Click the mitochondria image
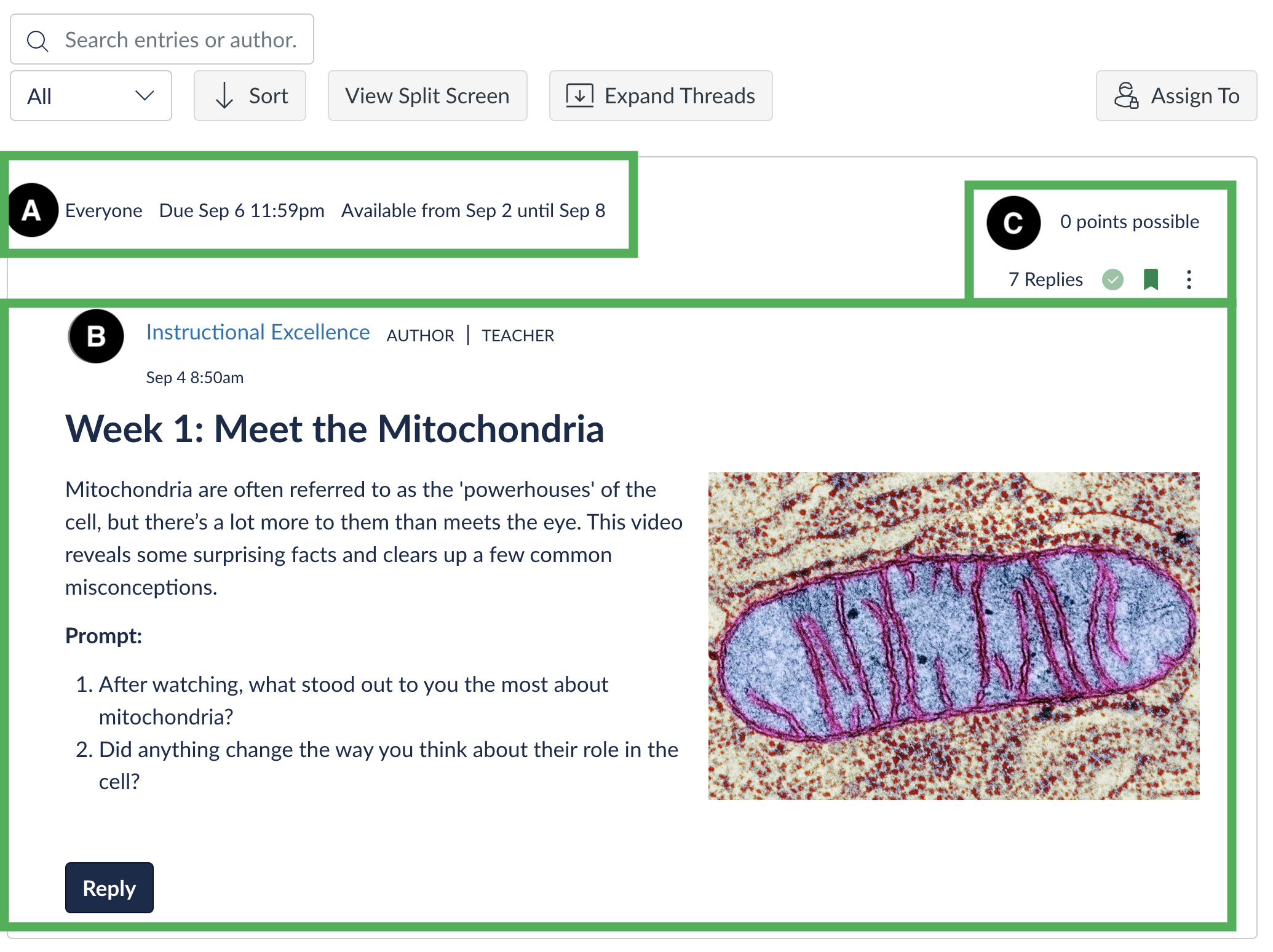Viewport: 1273px width, 952px height. [x=954, y=636]
